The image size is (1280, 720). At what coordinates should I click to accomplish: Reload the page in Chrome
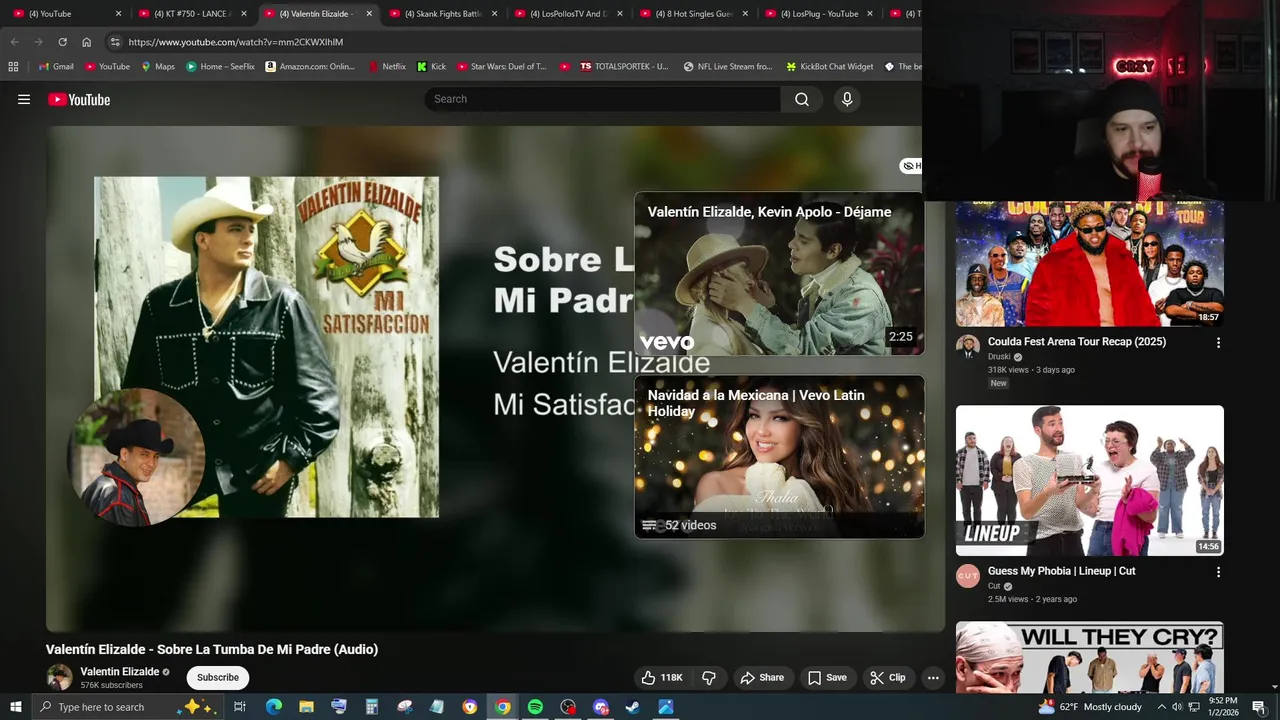(62, 42)
